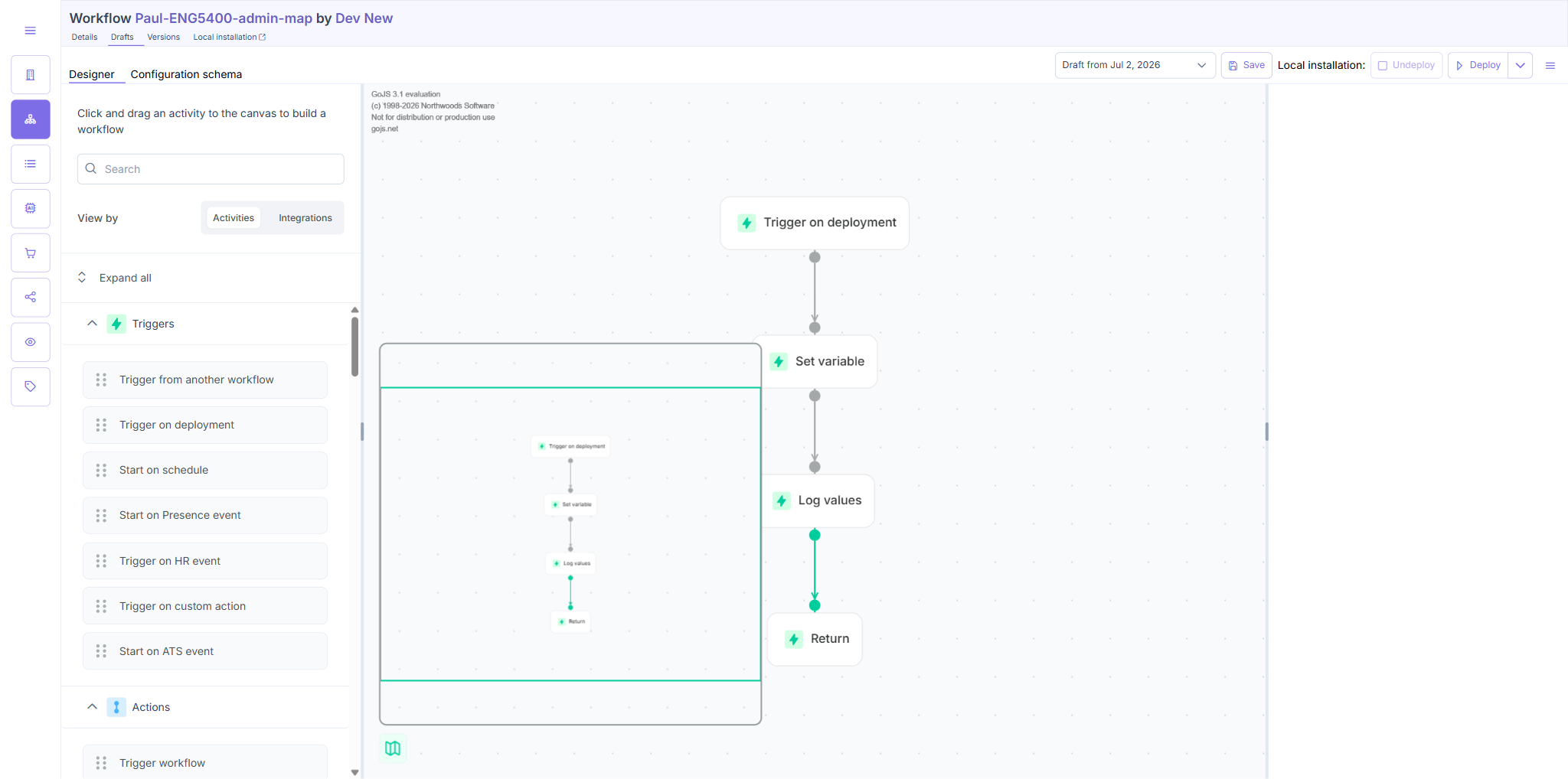Open the Dev New author link

(364, 18)
